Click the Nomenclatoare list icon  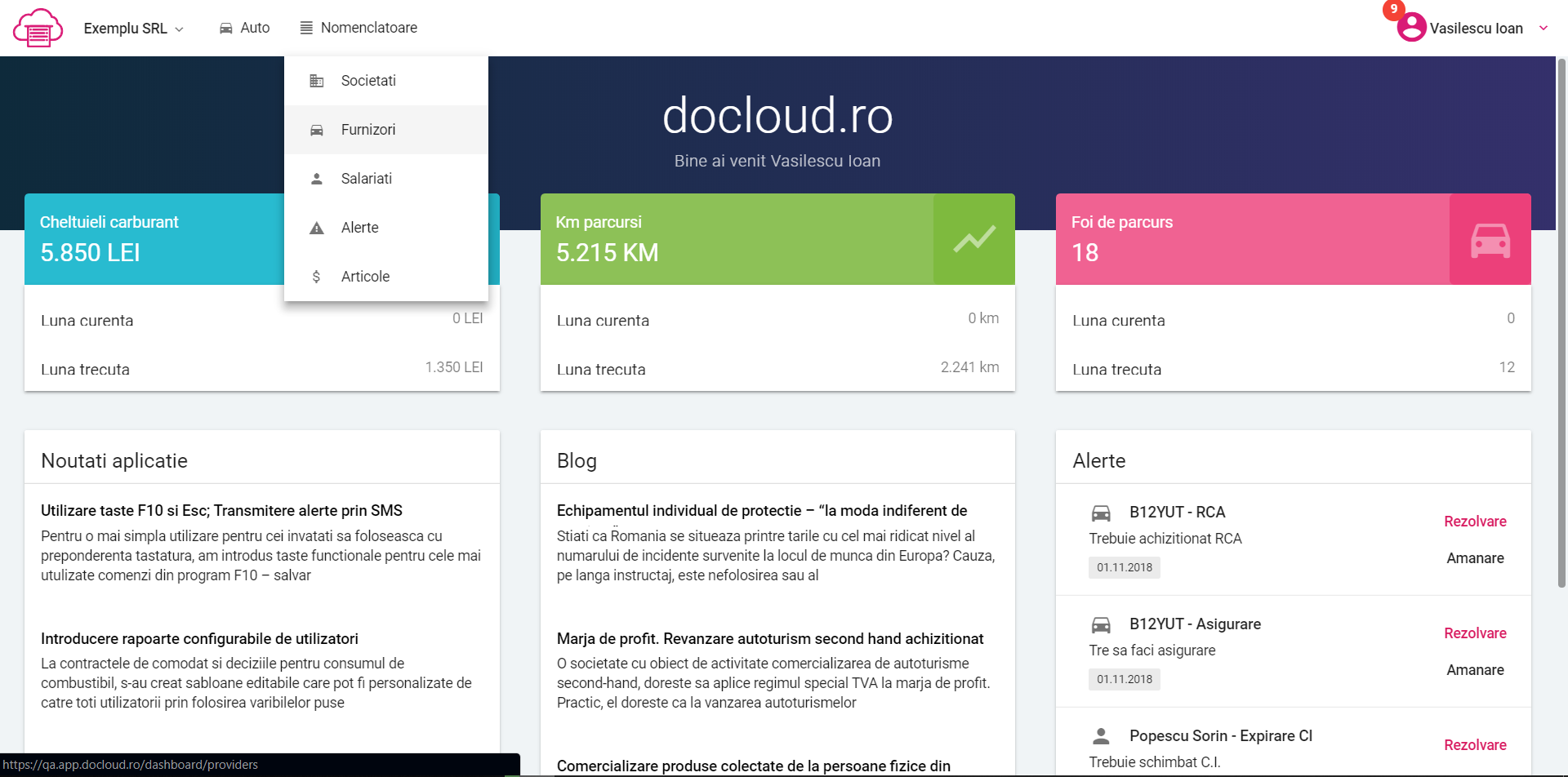(x=306, y=28)
